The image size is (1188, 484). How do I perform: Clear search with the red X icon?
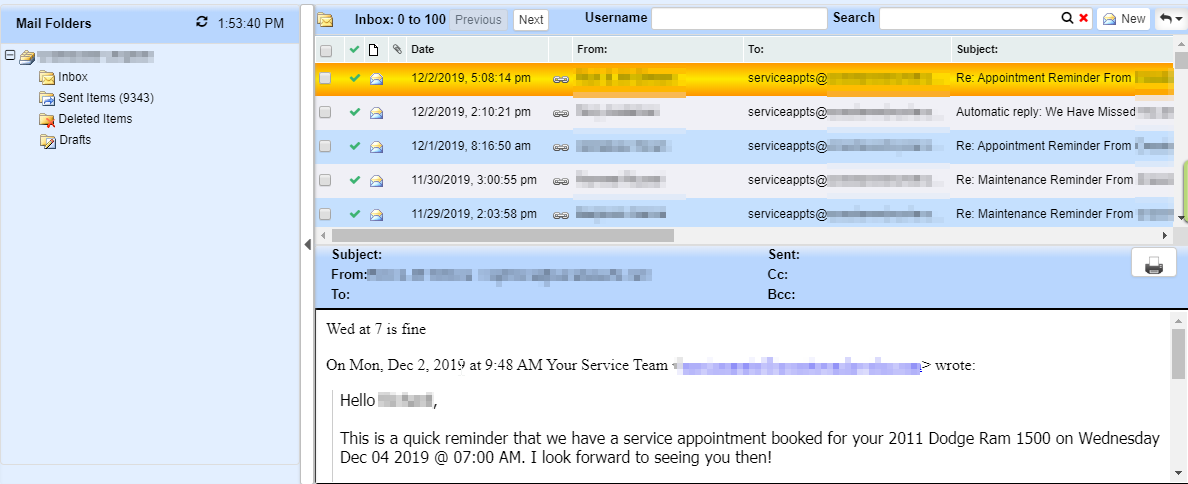pyautogui.click(x=1083, y=18)
